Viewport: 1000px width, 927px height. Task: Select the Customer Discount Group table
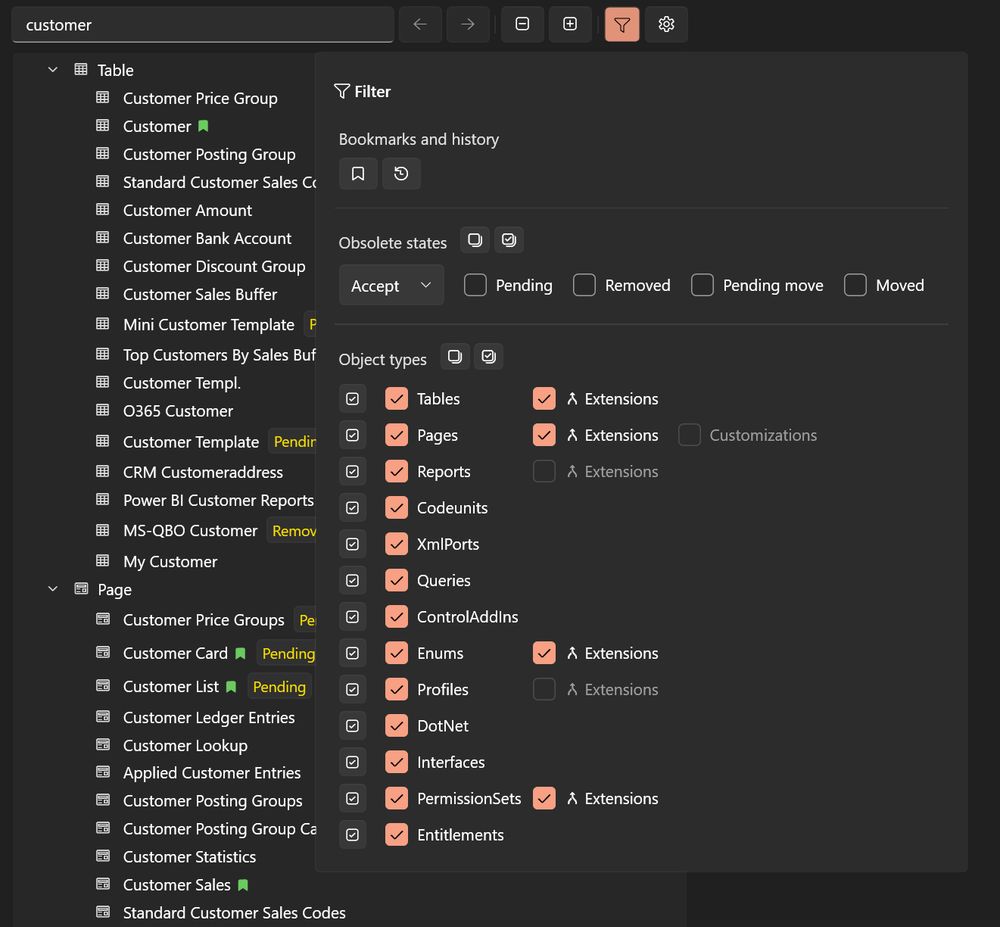(x=214, y=266)
